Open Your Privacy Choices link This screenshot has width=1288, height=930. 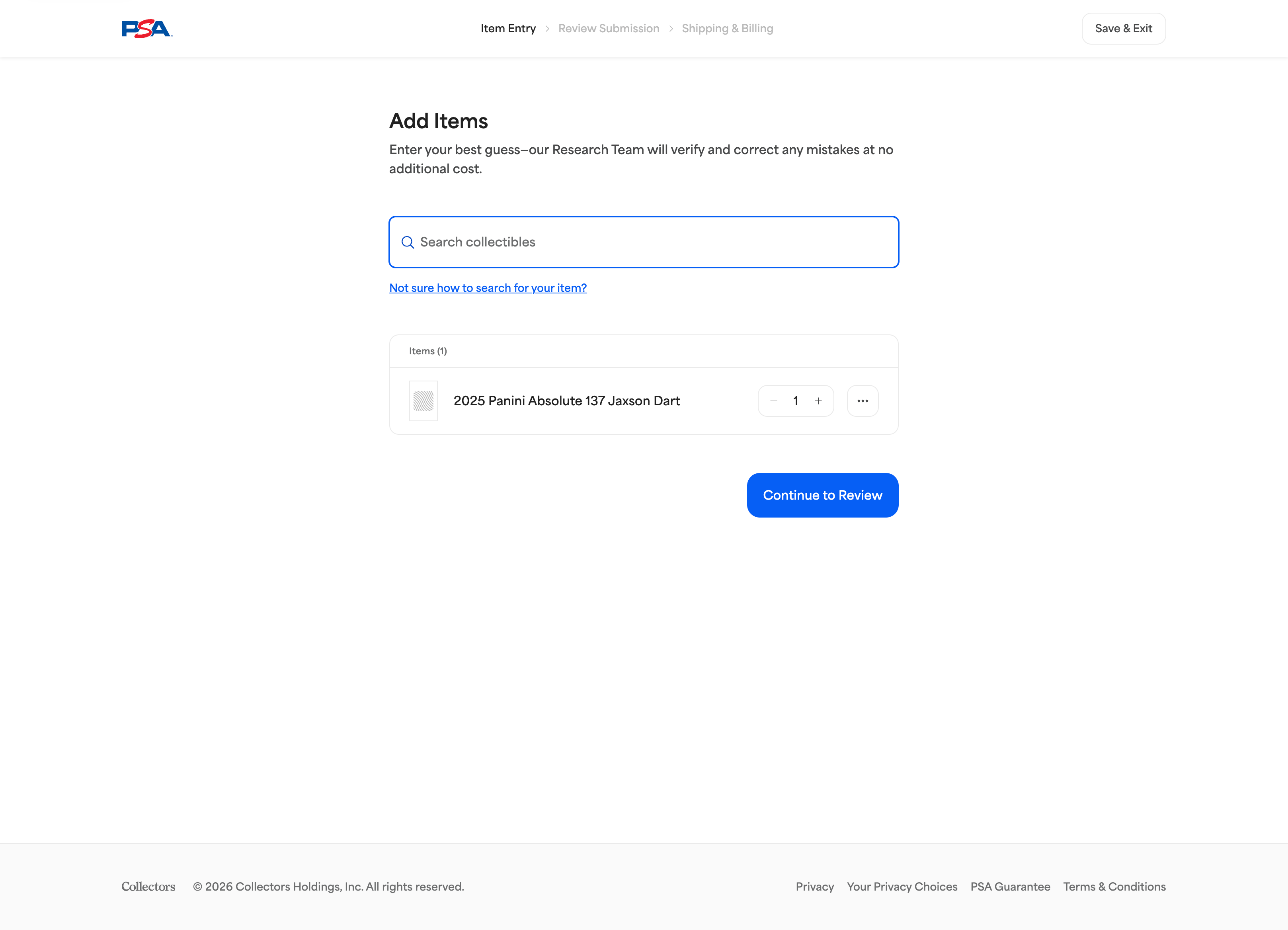tap(902, 887)
